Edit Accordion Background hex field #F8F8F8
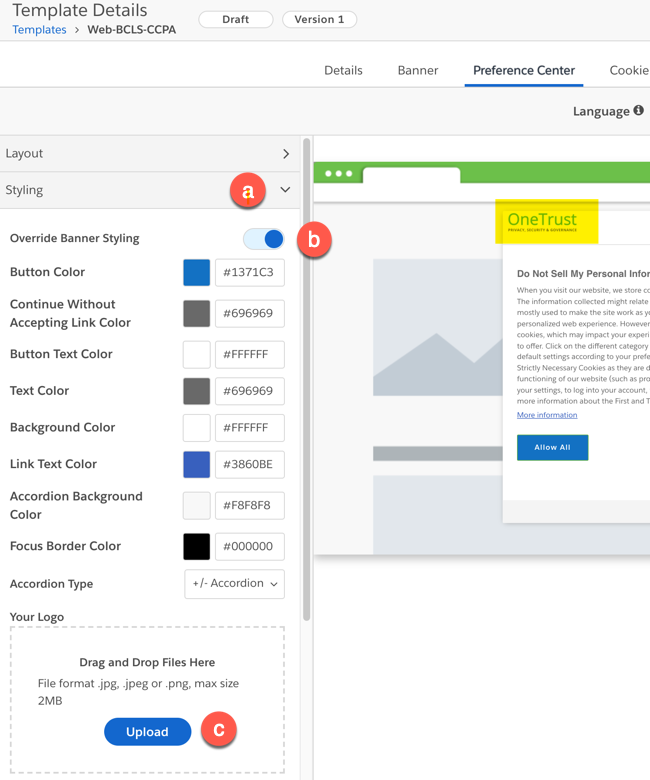The height and width of the screenshot is (780, 650). click(x=250, y=505)
